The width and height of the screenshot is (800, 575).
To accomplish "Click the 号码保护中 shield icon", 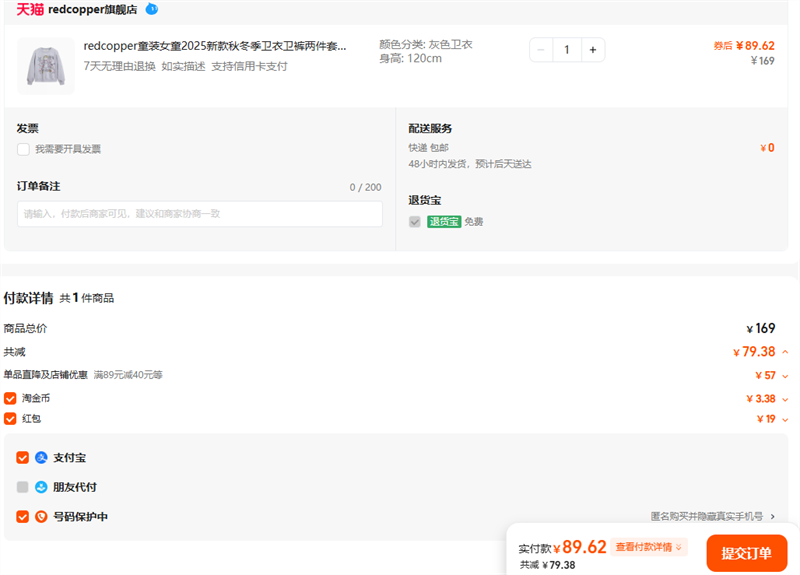I will coord(41,517).
